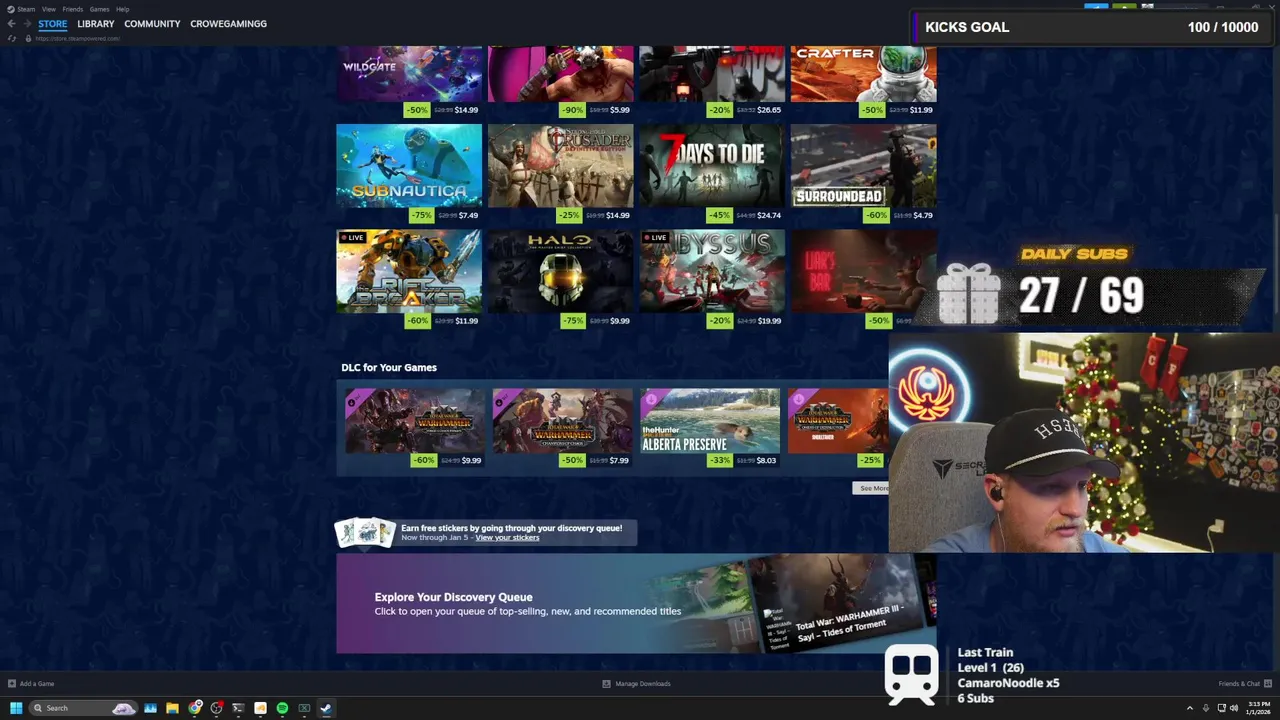Screen dimensions: 1280x720
Task: Switch to the COMMUNITY tab
Action: point(152,24)
